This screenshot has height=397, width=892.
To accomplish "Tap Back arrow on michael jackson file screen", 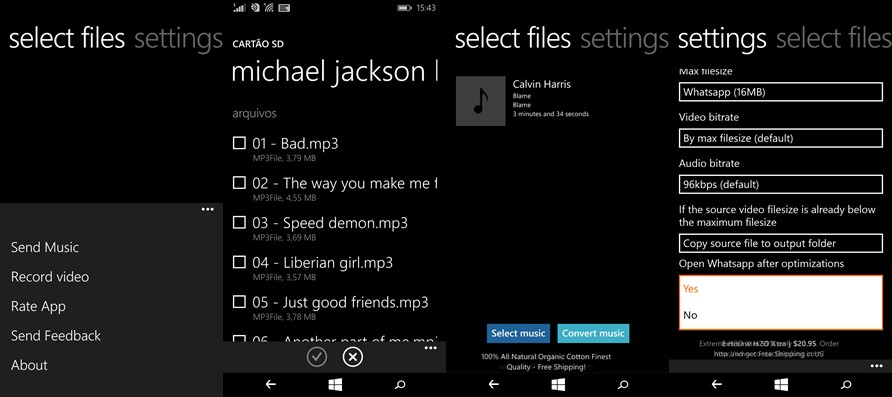I will [x=271, y=384].
